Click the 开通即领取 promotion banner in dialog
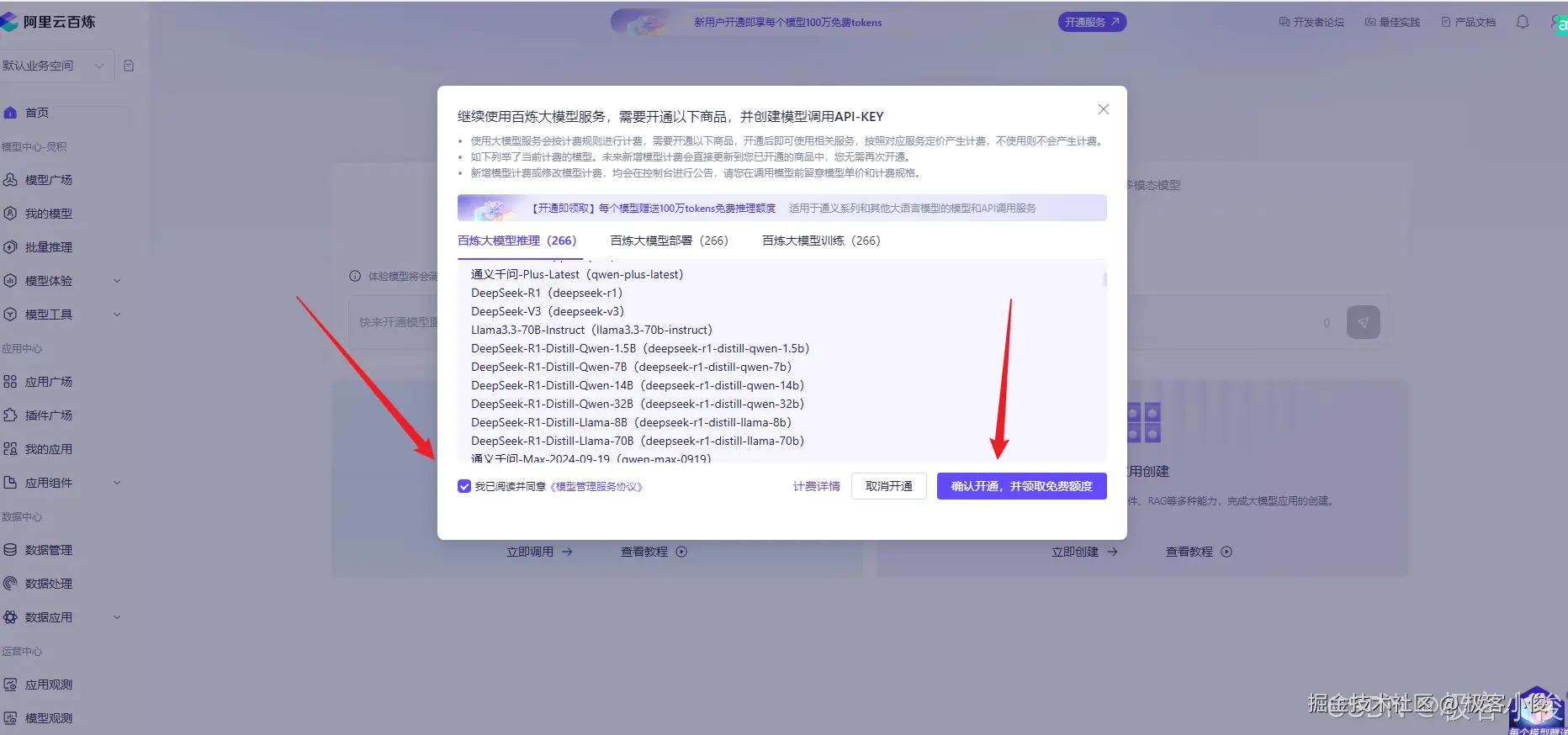The image size is (1568, 735). point(782,208)
